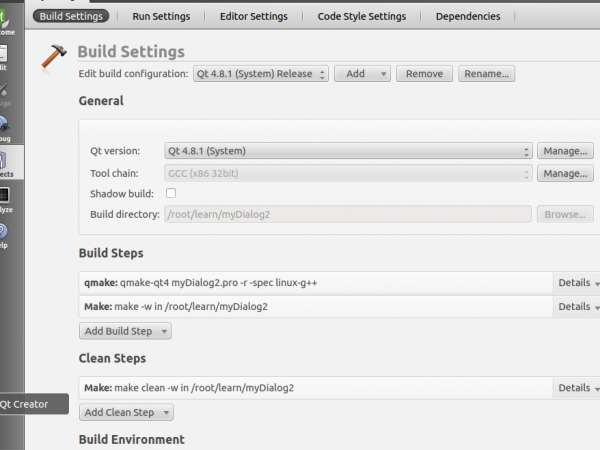
Task: Expand the Add Clean Step dropdown
Action: [x=126, y=412]
